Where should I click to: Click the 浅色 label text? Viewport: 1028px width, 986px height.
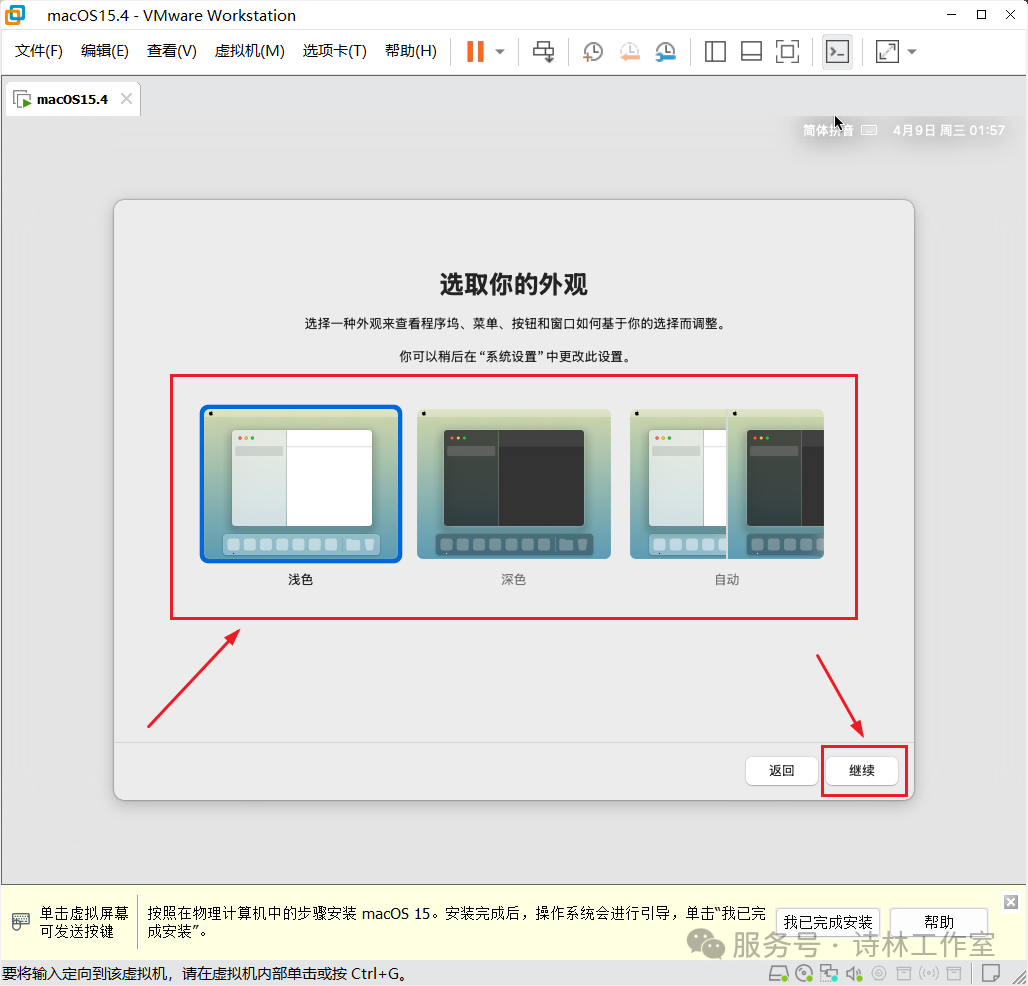[300, 580]
